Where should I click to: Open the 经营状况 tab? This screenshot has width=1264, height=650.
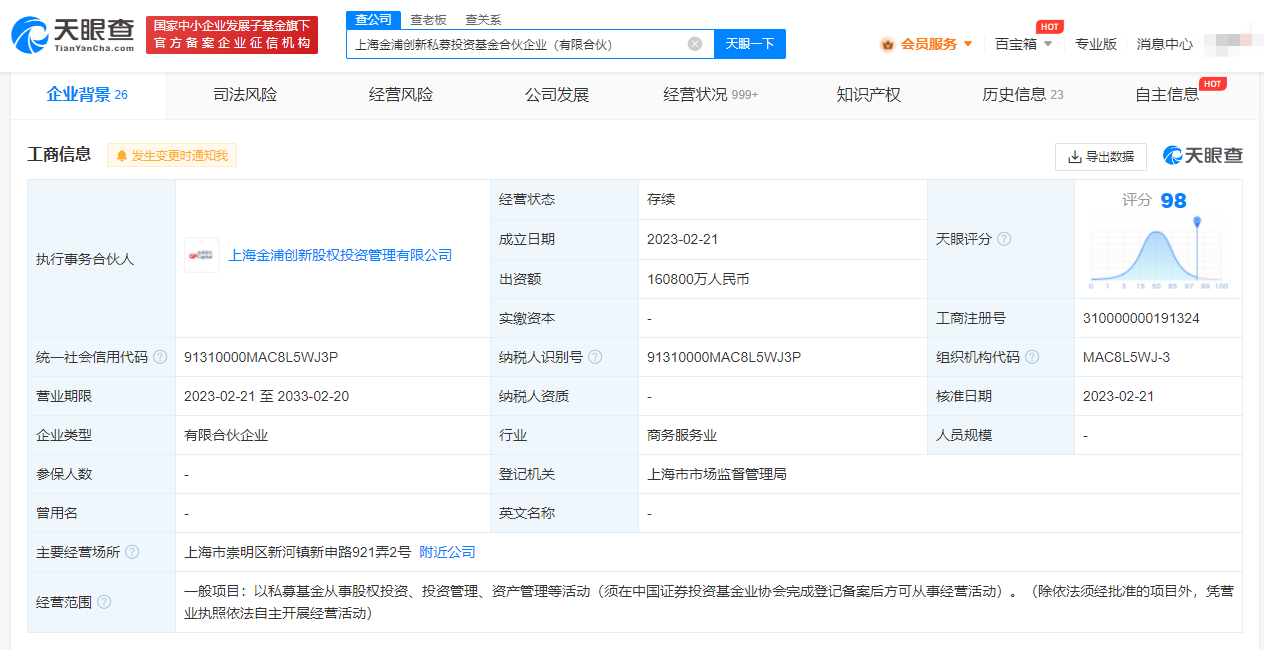(x=711, y=95)
